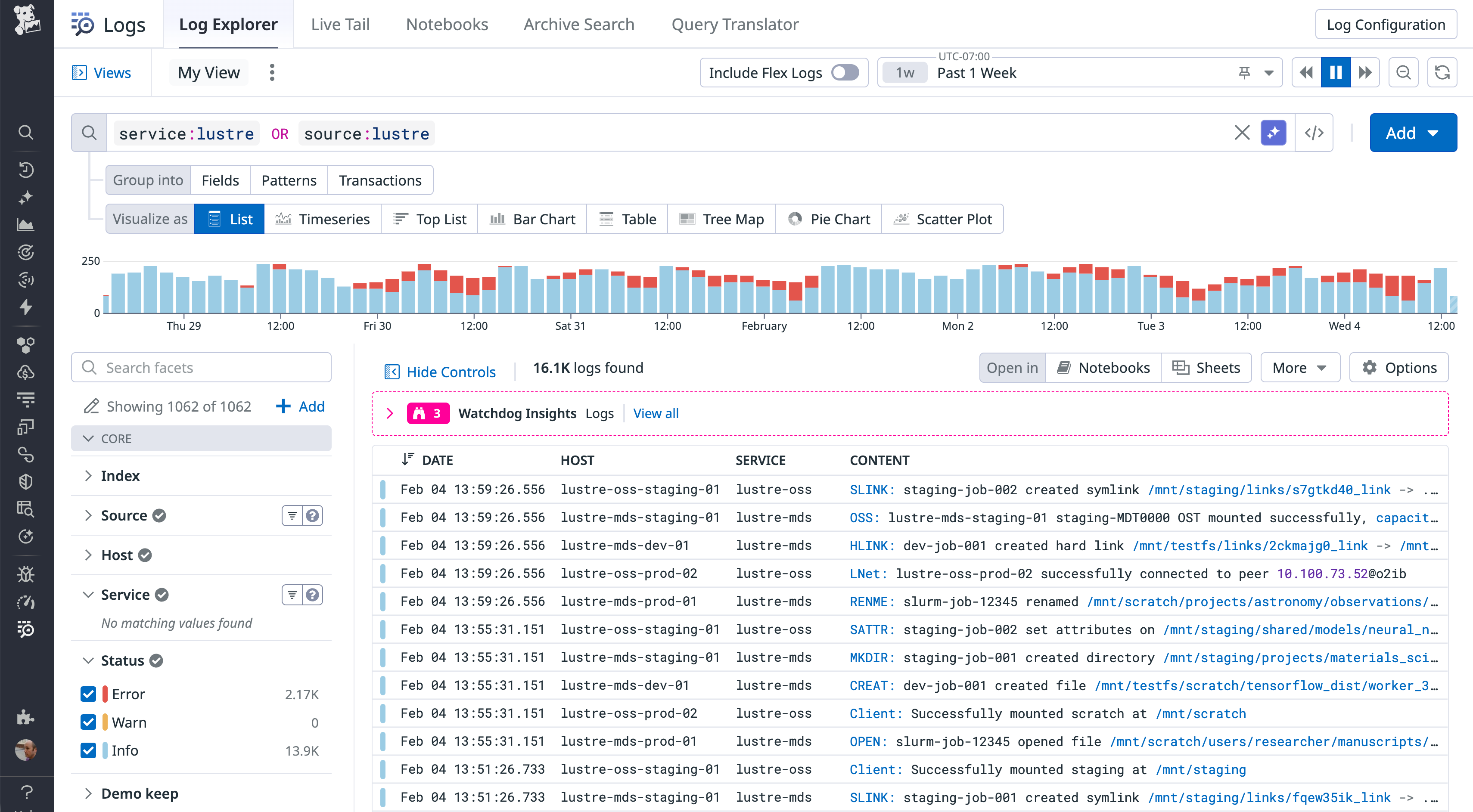Open the More dropdown above the log list
The width and height of the screenshot is (1473, 812).
click(x=1299, y=367)
